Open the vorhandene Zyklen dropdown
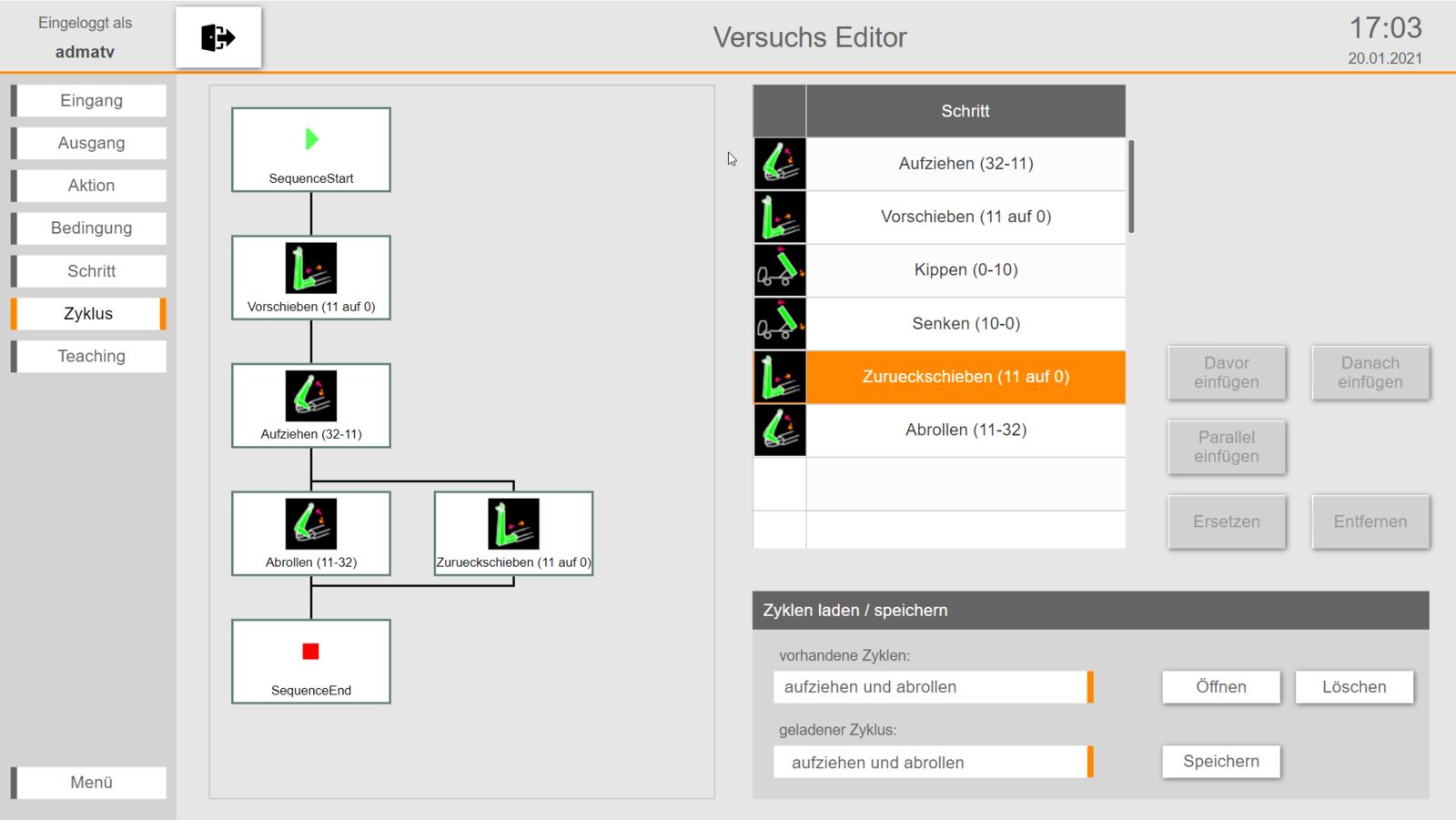1456x820 pixels. coord(933,687)
